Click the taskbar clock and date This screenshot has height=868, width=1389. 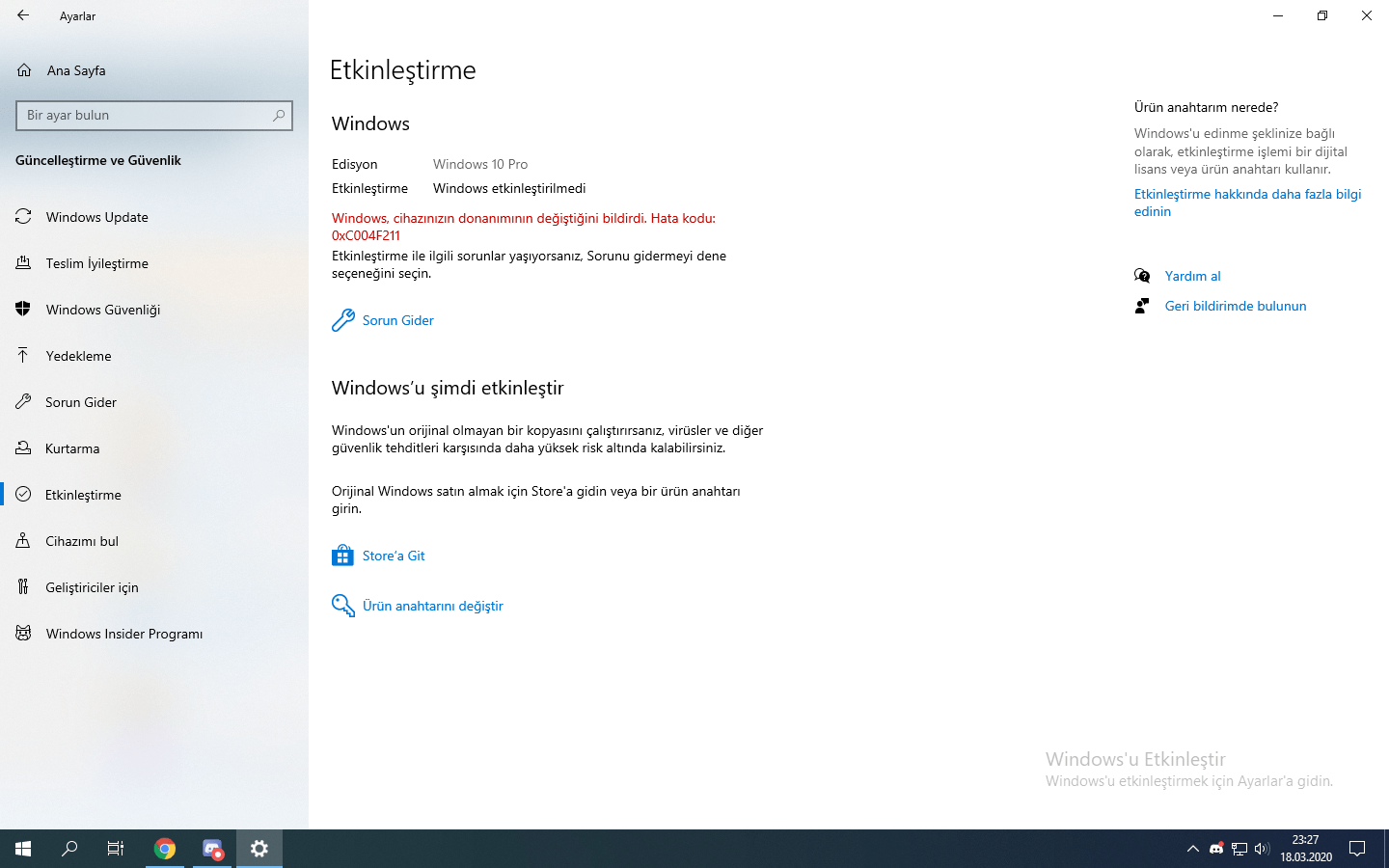coord(1306,849)
